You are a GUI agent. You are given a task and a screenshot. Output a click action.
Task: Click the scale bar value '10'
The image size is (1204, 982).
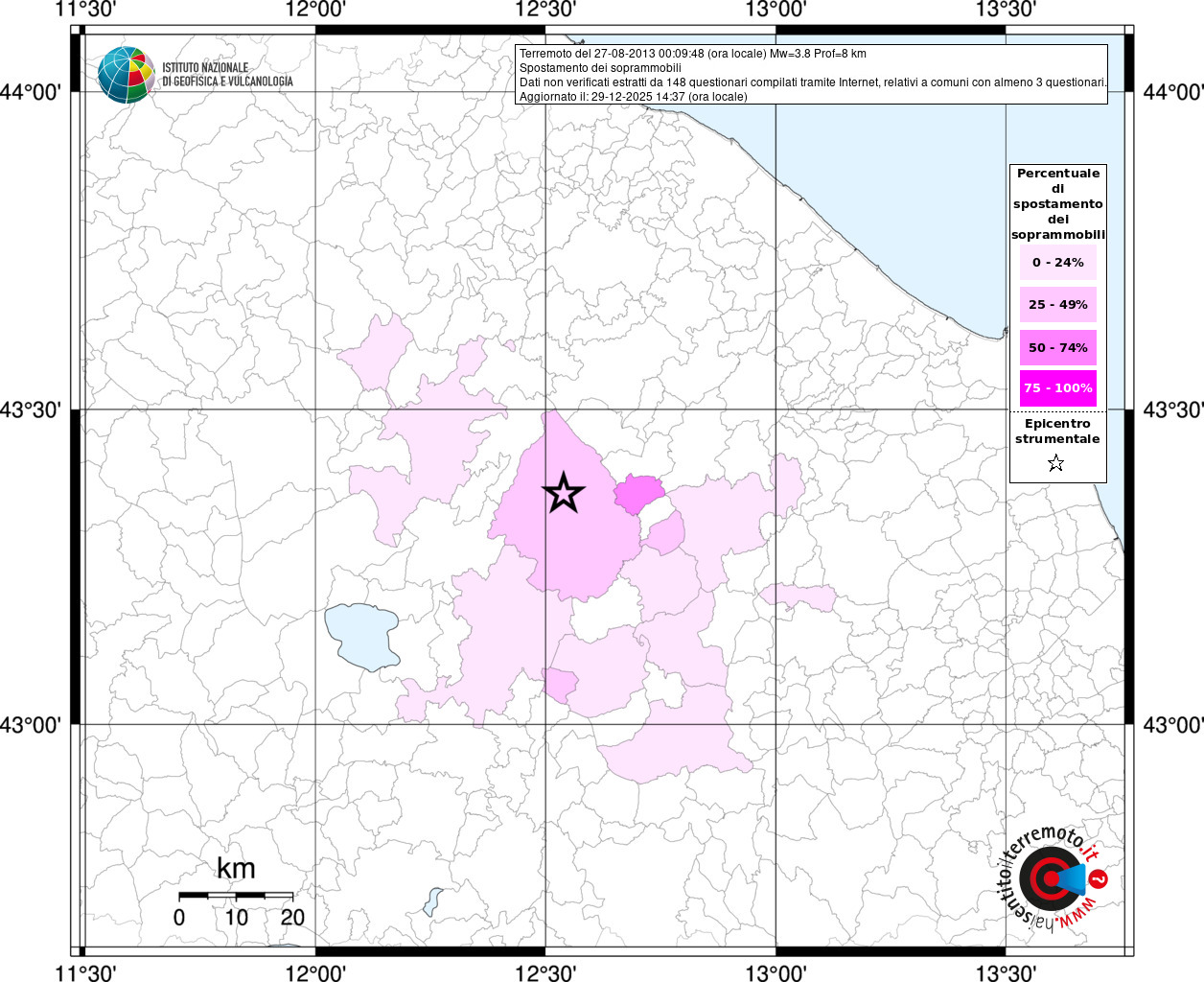click(x=236, y=917)
